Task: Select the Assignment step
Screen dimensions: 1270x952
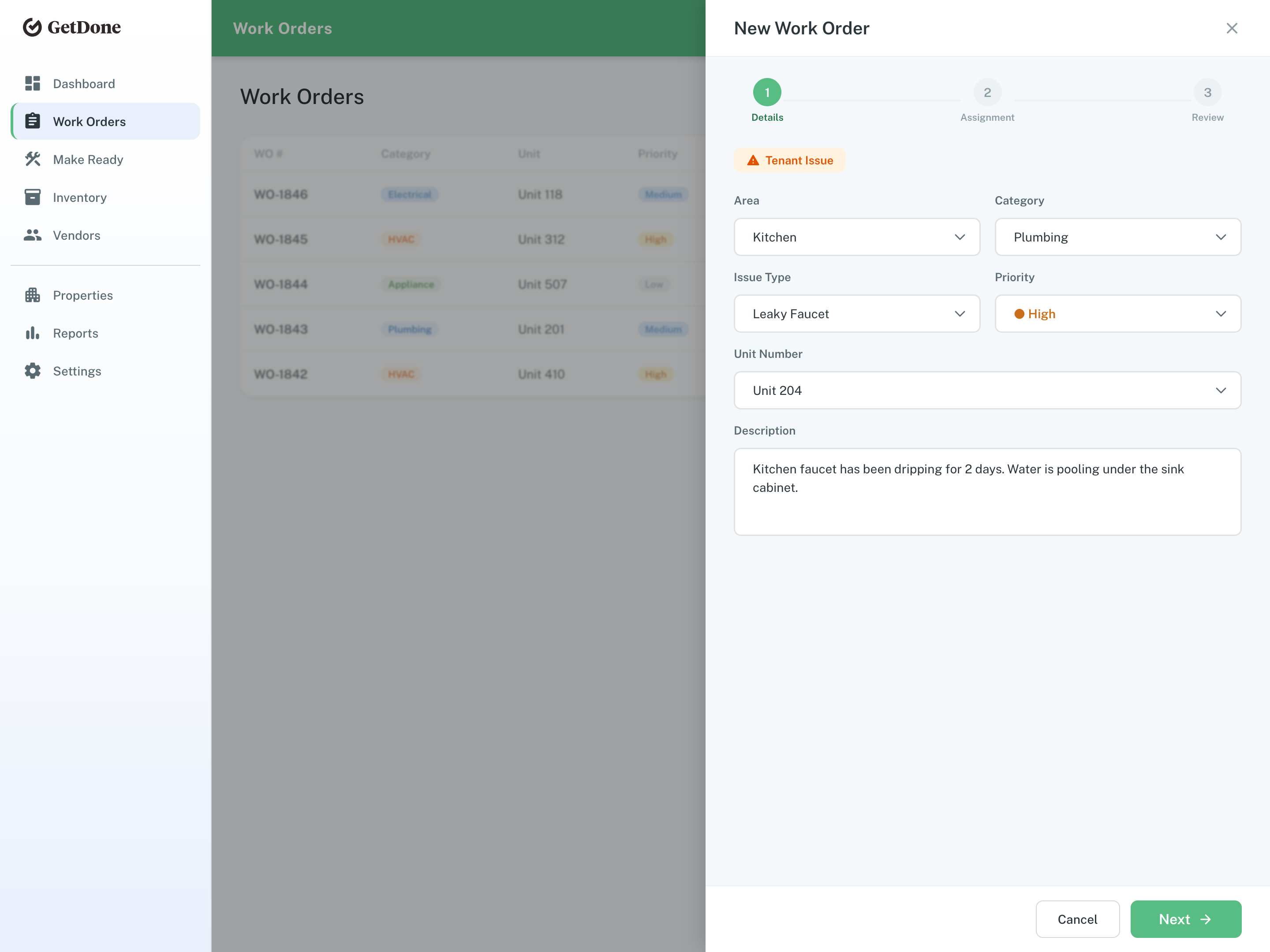Action: (987, 92)
